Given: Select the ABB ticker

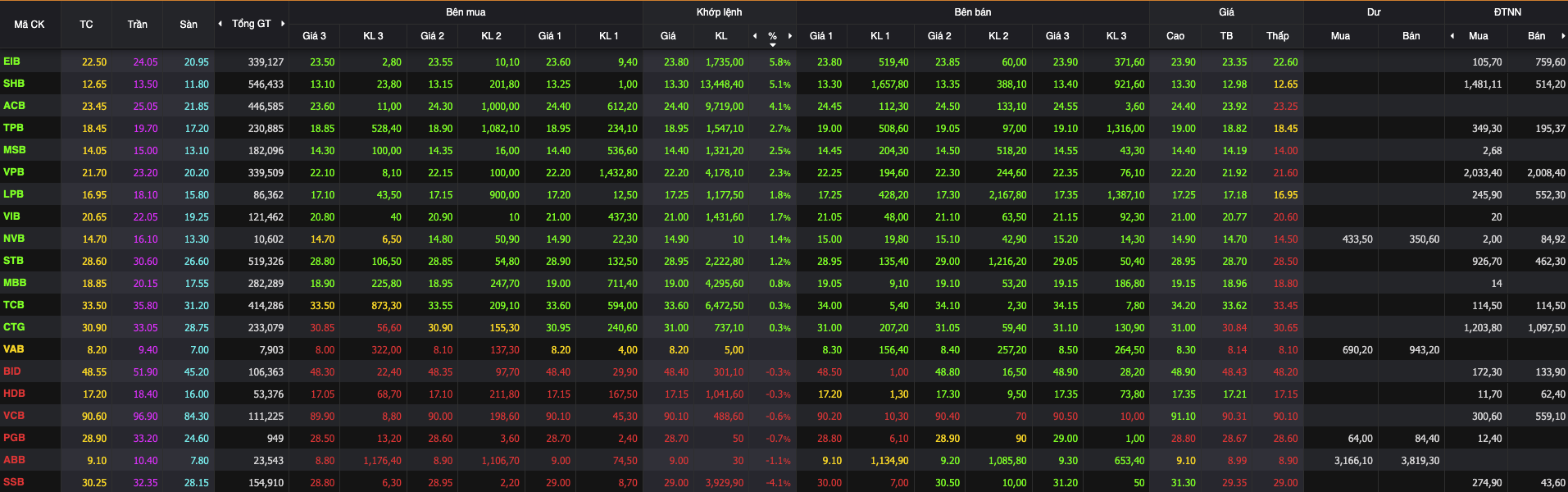Looking at the screenshot, I should point(14,460).
